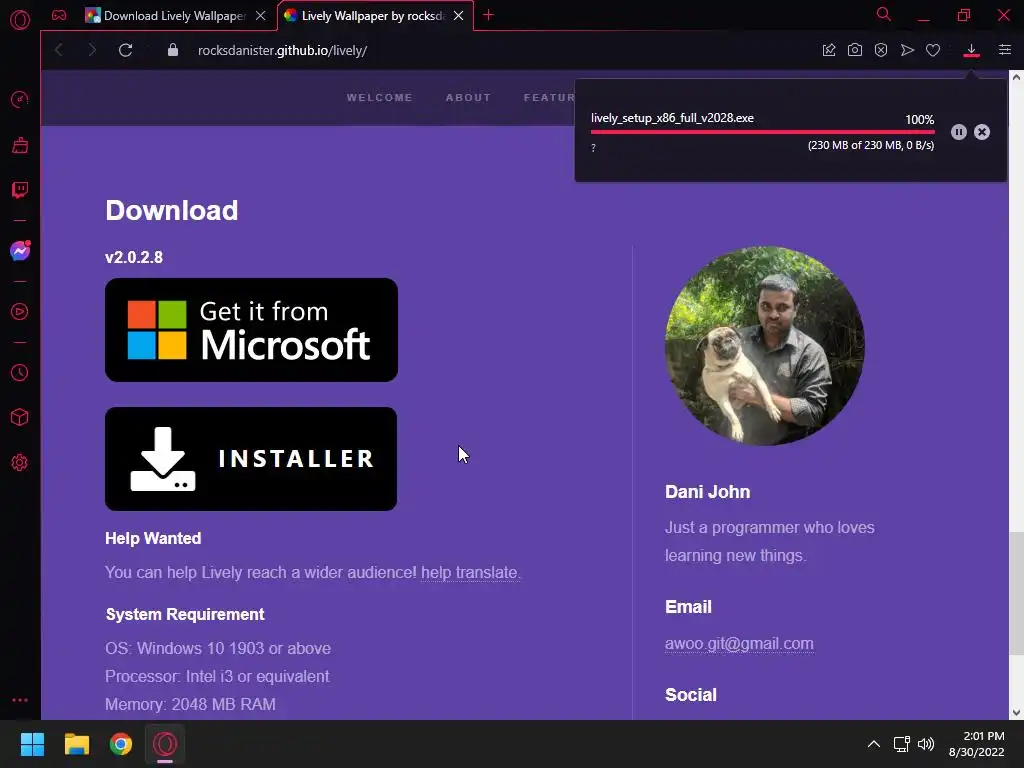Open volume control in tray
The width and height of the screenshot is (1024, 768).
[925, 744]
